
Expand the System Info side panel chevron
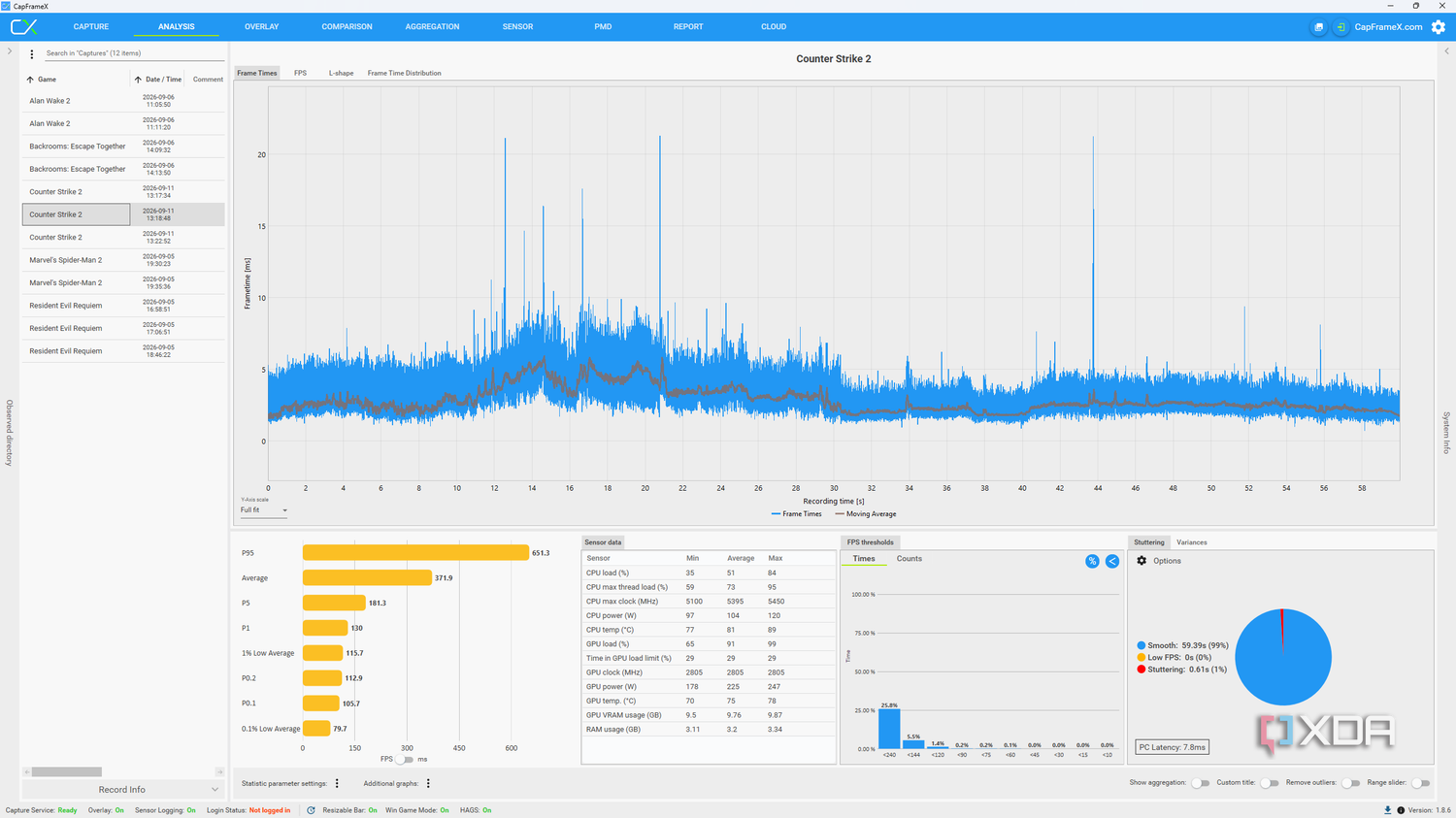coord(1446,51)
